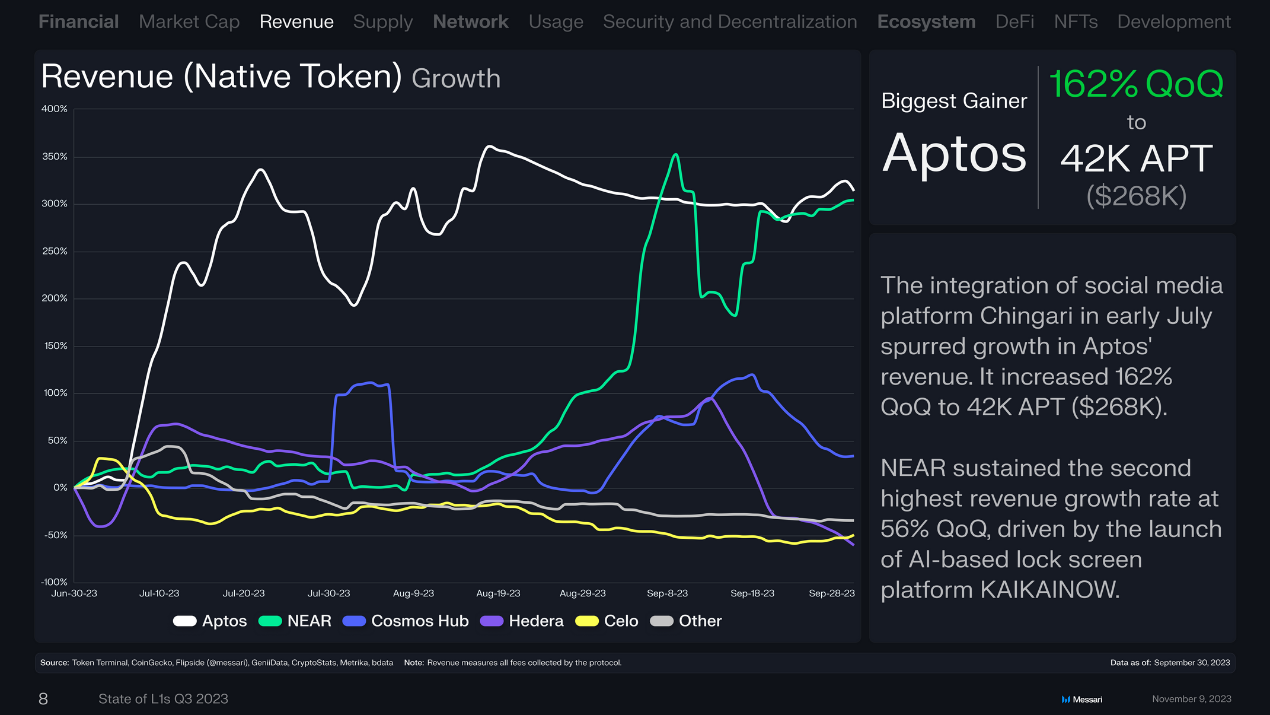Open Security and Decentralization tab

coord(729,21)
